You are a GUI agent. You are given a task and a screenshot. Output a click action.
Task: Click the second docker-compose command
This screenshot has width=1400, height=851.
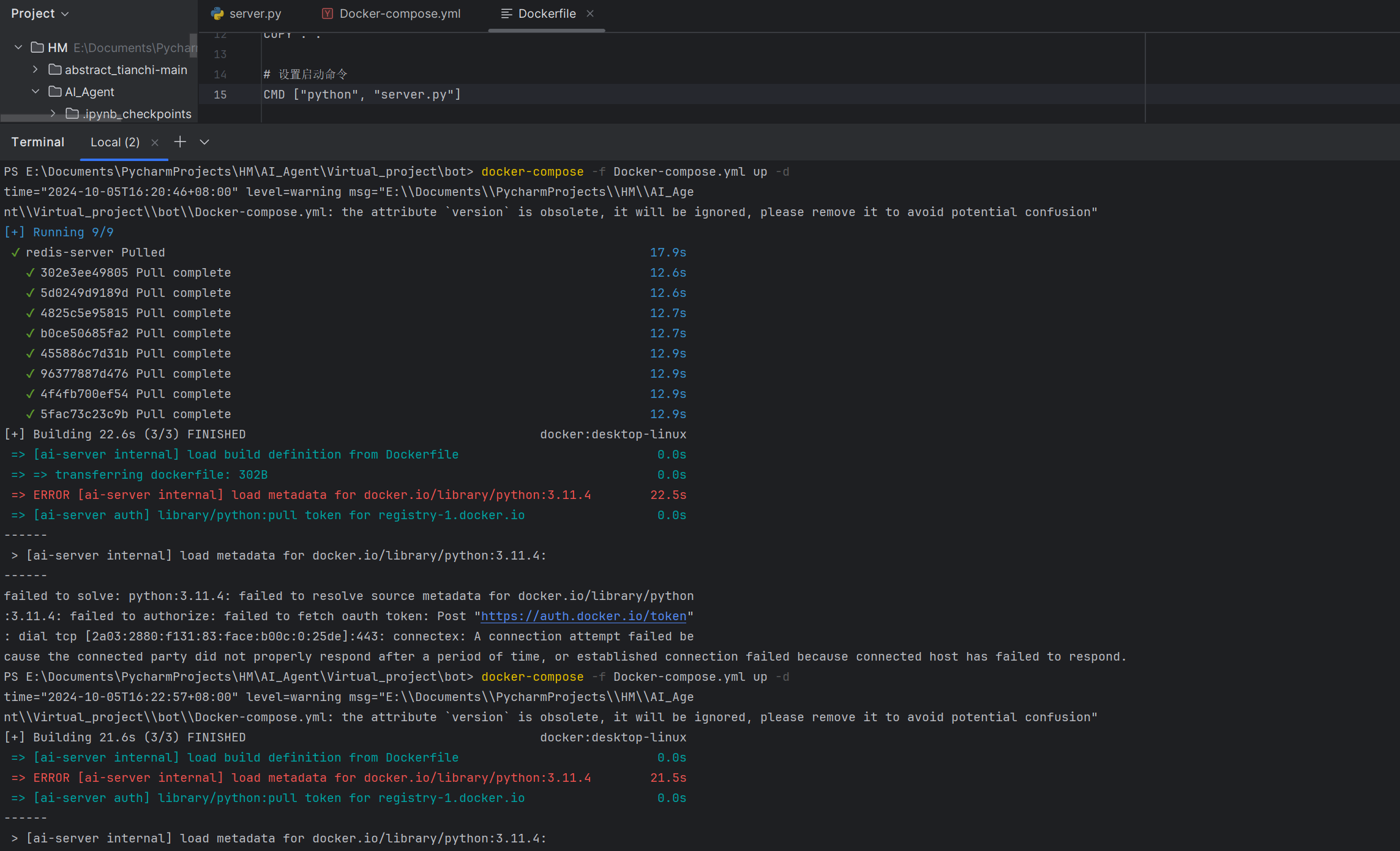click(635, 677)
